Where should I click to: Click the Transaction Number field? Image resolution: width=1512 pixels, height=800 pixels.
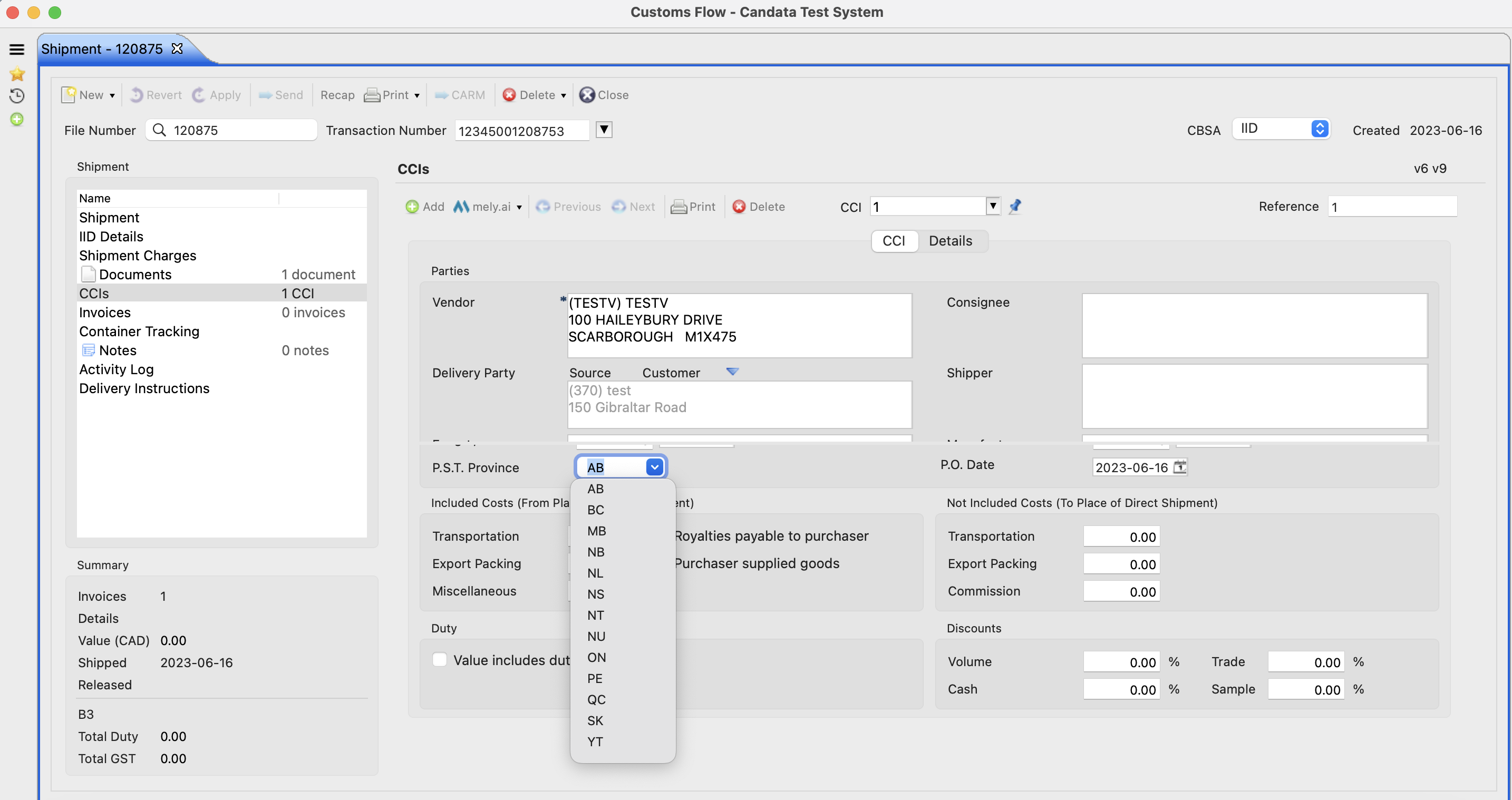[x=522, y=130]
